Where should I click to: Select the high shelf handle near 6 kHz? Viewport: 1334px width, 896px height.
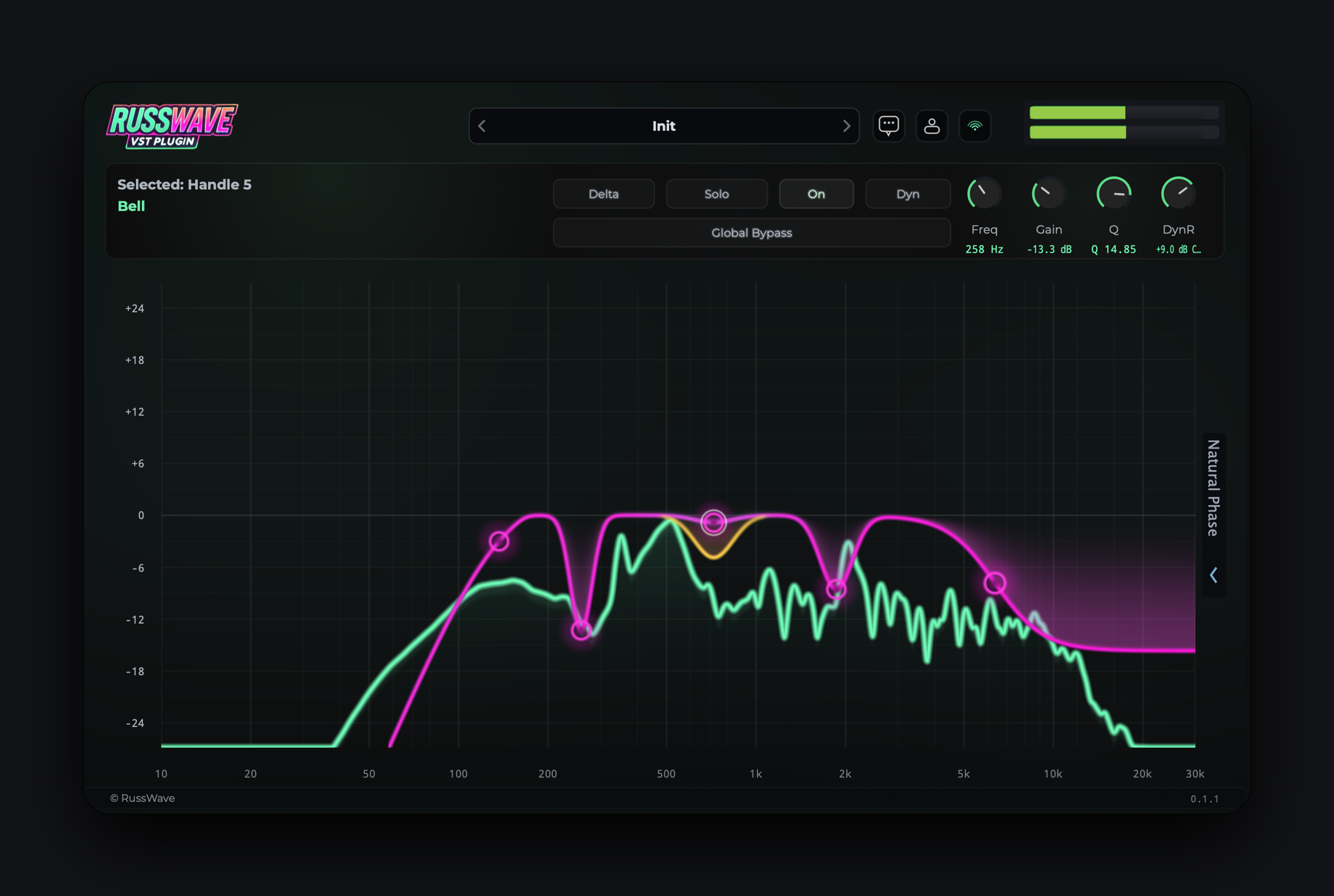(x=995, y=583)
